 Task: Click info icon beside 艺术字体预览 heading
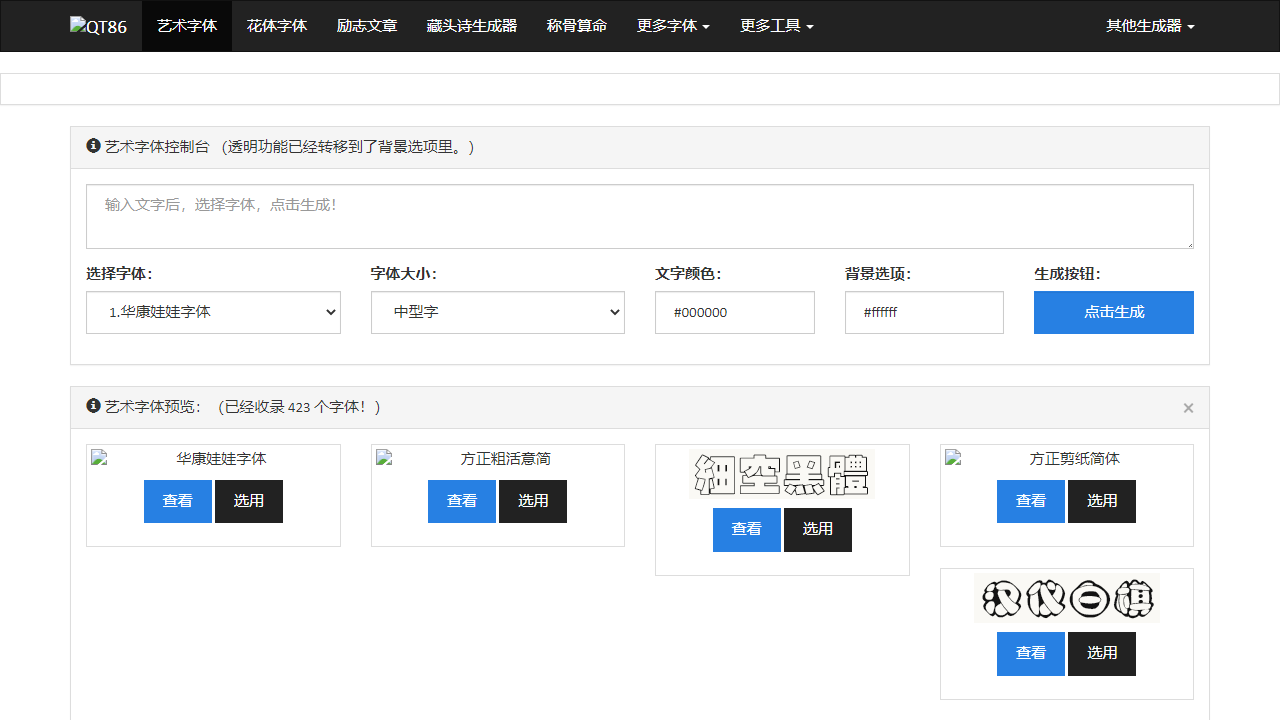94,406
